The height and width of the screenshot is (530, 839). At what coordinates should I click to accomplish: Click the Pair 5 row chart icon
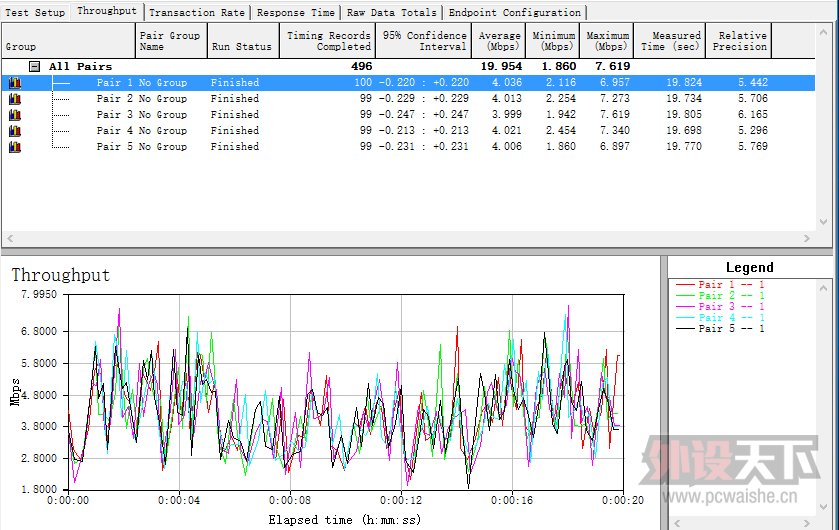[x=15, y=147]
